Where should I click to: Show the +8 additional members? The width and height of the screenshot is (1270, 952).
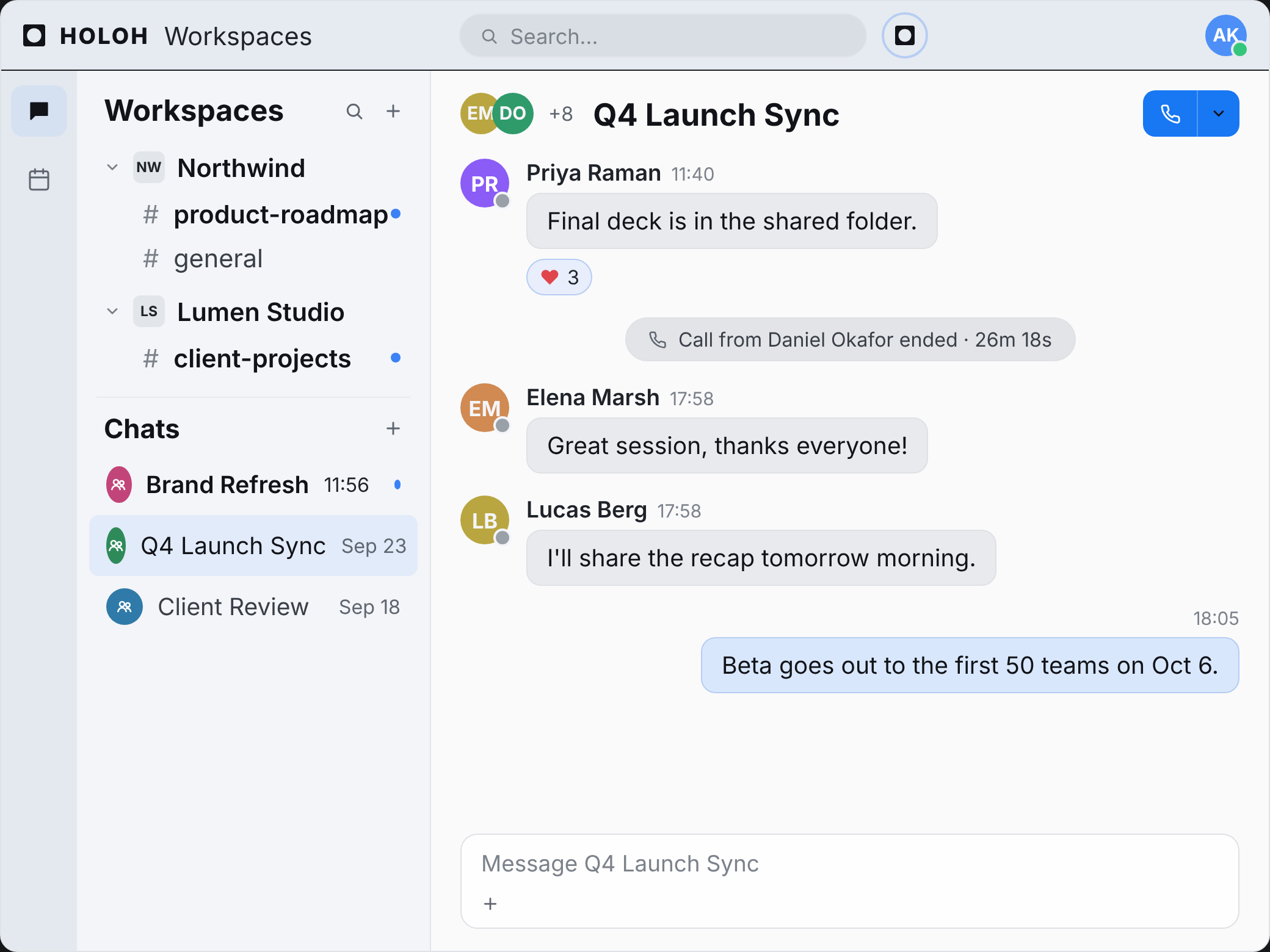pyautogui.click(x=561, y=114)
